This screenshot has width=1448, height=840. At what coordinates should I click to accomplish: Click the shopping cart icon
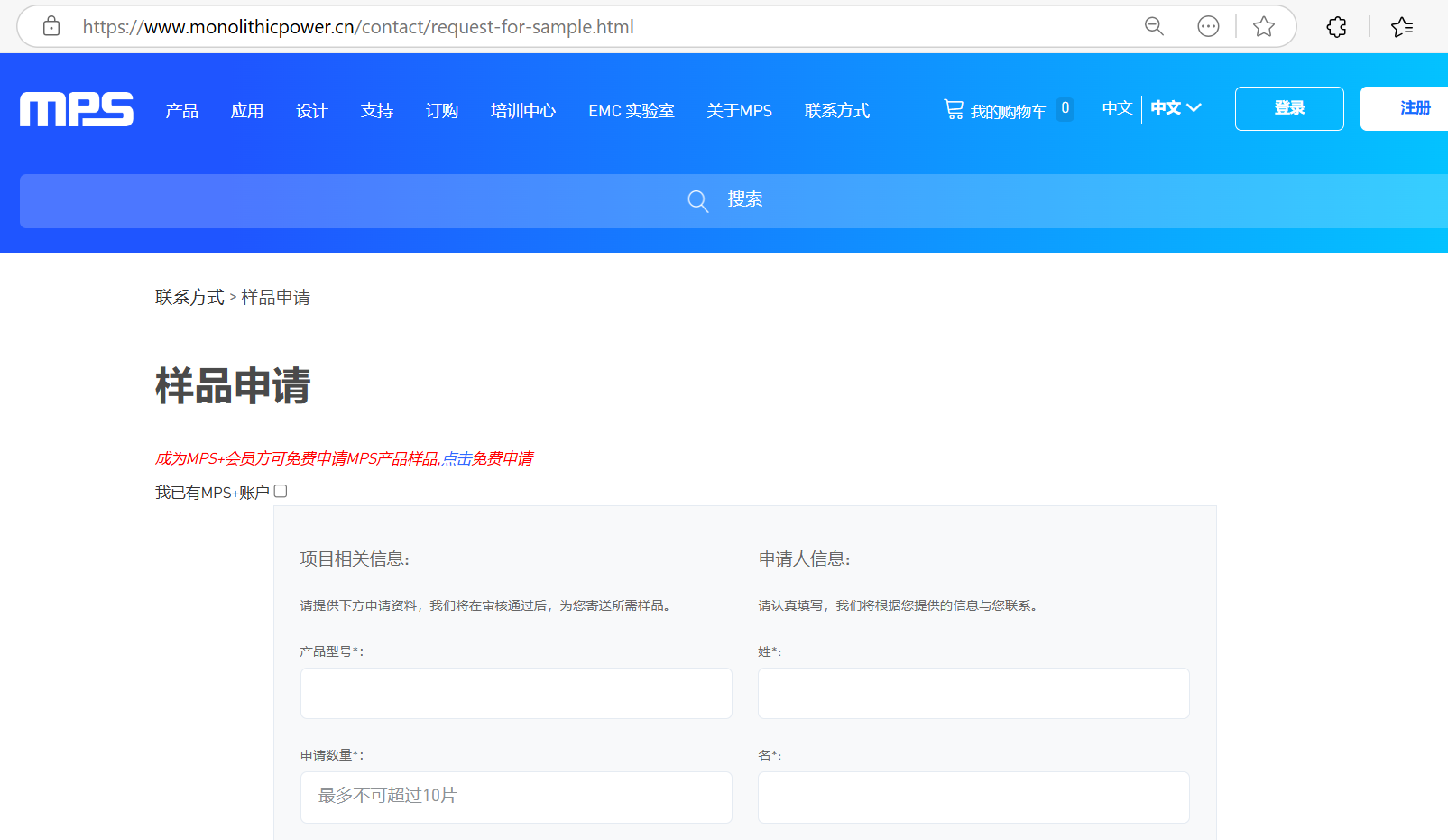954,109
